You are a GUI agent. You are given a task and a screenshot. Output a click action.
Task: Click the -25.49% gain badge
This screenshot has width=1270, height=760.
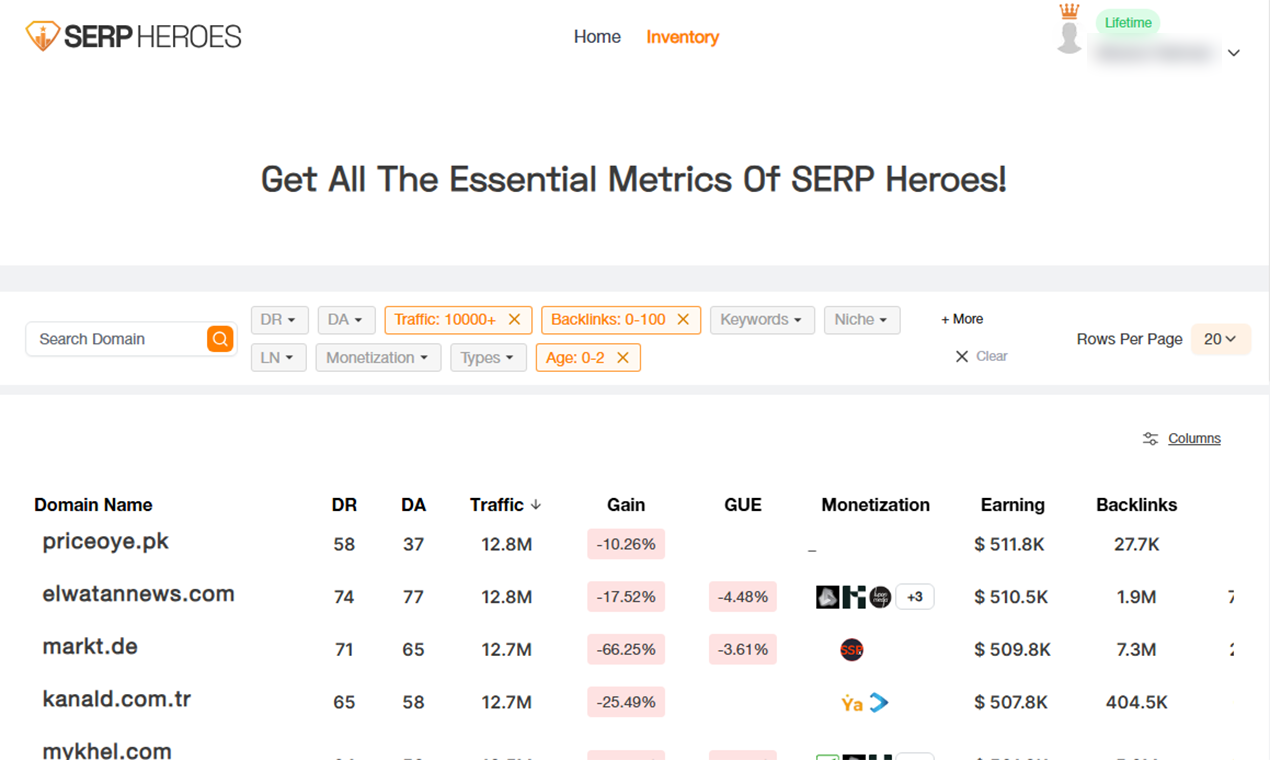(626, 702)
